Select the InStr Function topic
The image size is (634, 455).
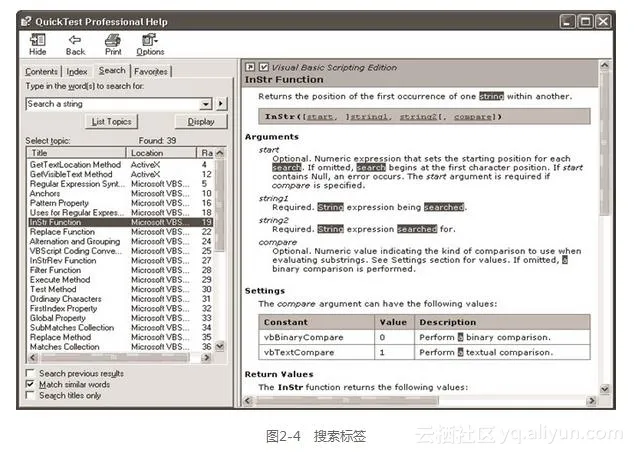click(120, 222)
